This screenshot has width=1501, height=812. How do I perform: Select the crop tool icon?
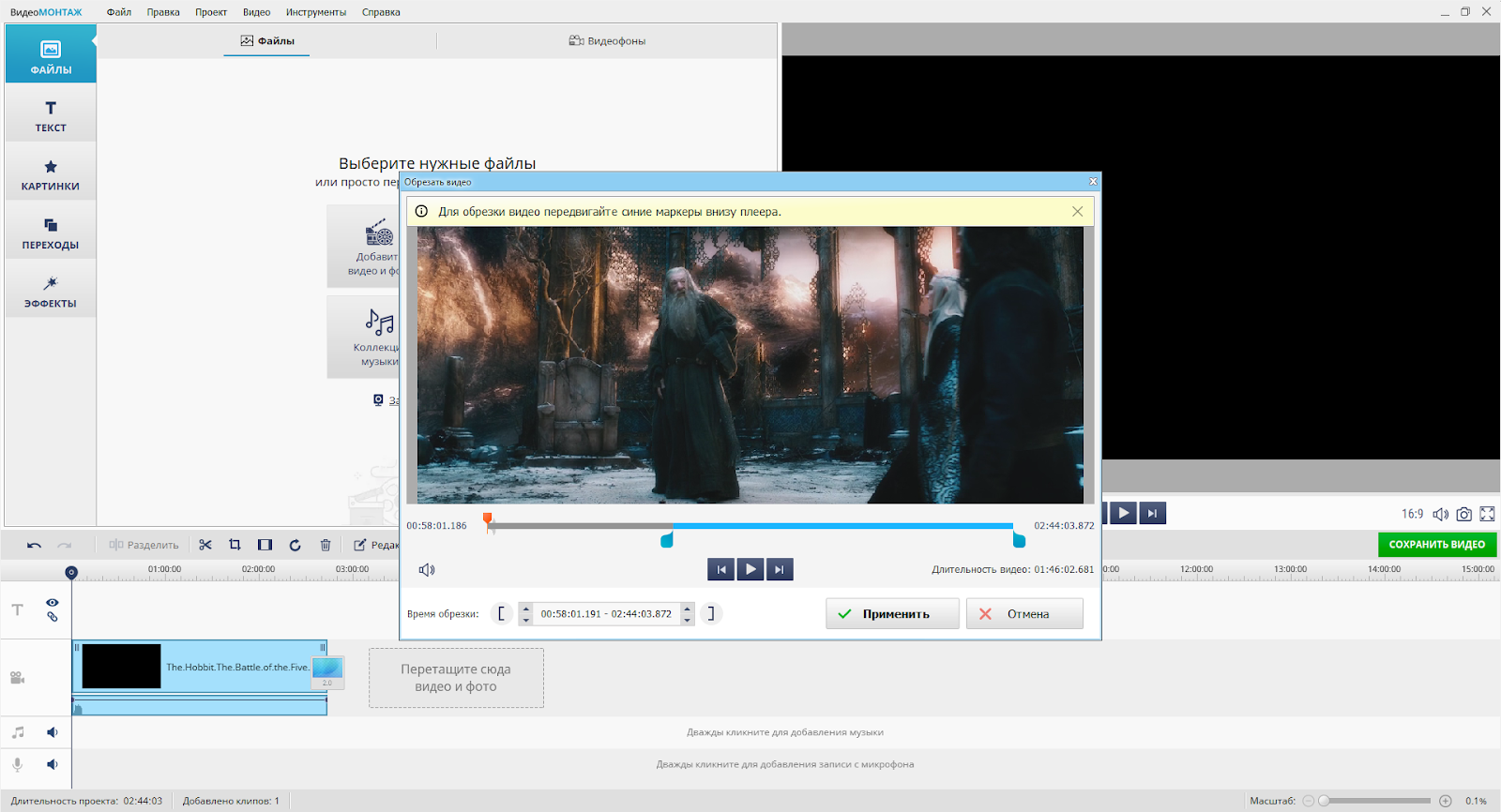235,545
